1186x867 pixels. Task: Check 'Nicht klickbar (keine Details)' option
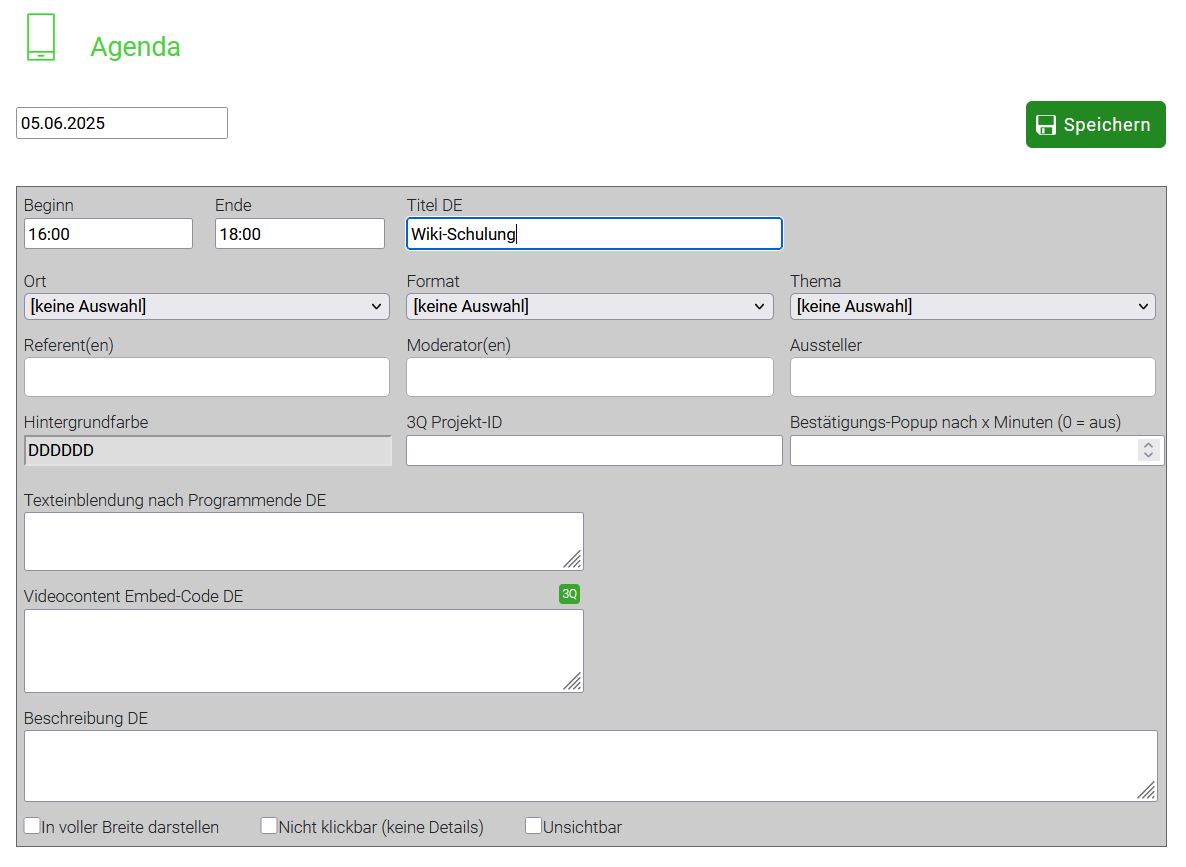(269, 826)
